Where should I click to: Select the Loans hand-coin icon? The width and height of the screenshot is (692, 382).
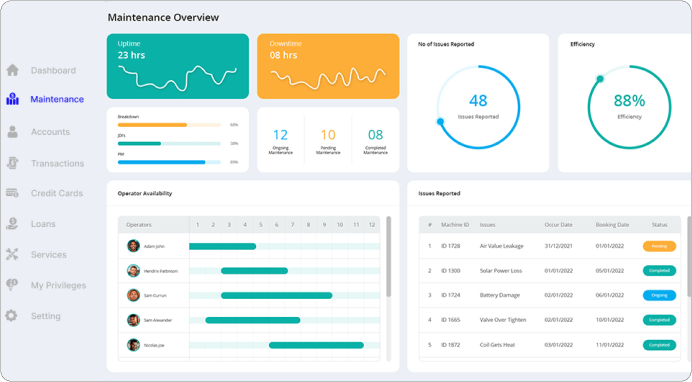pyautogui.click(x=12, y=224)
